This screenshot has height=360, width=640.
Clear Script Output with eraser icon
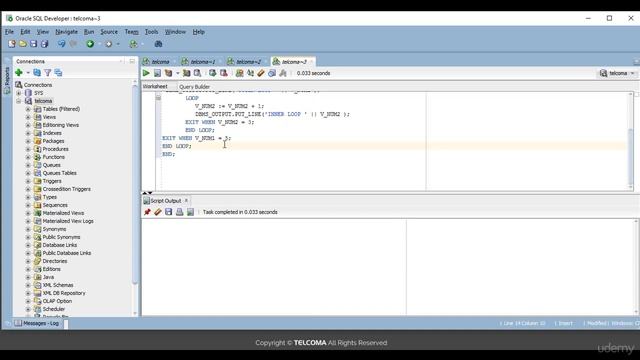coord(158,212)
